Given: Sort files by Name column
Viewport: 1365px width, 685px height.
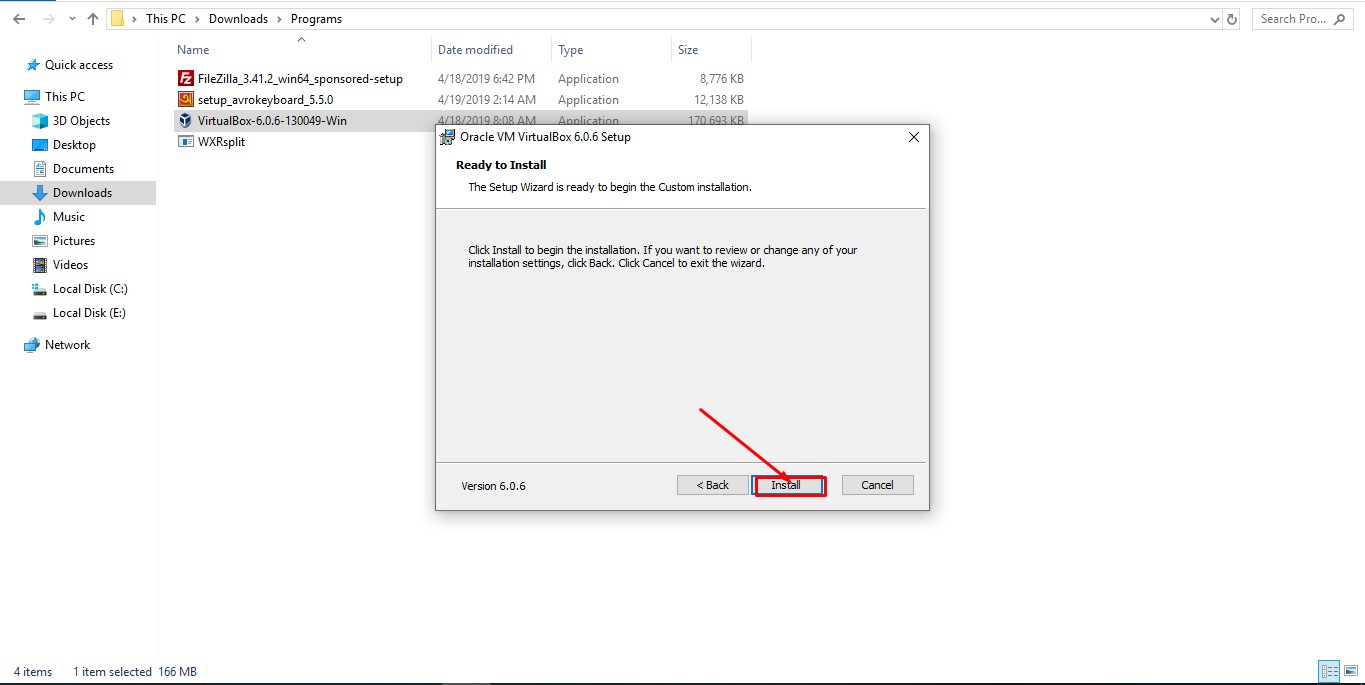Looking at the screenshot, I should (x=302, y=50).
